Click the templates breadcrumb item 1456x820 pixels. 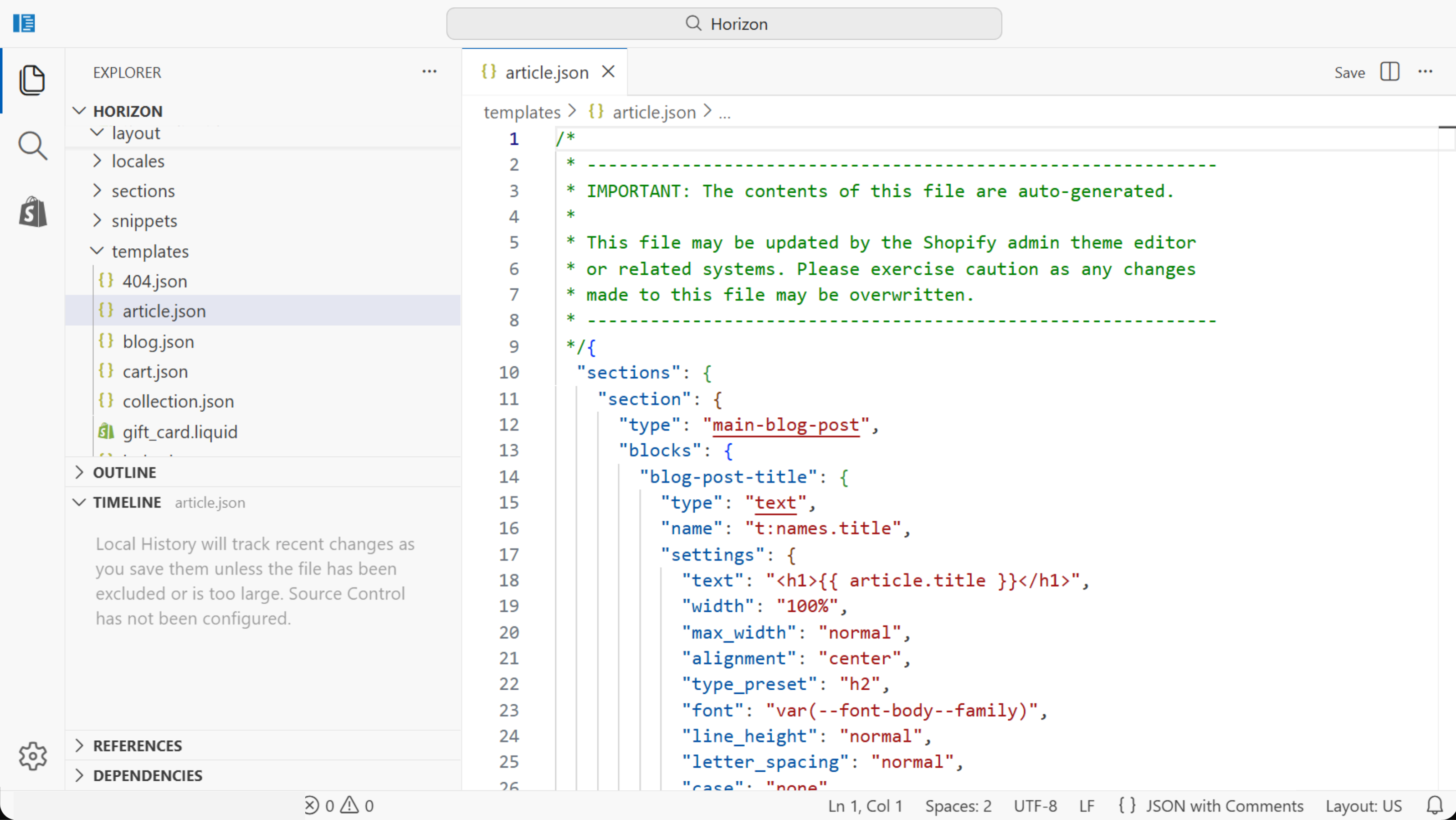522,112
